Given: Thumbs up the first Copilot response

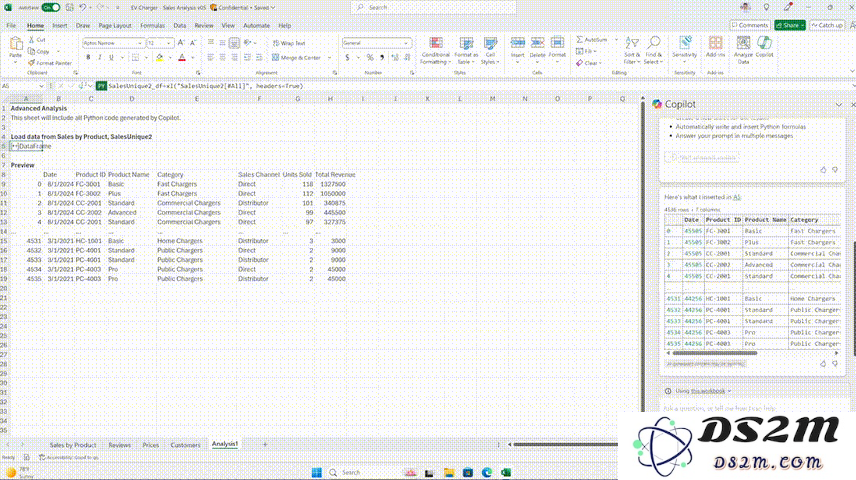Looking at the screenshot, I should click(823, 170).
